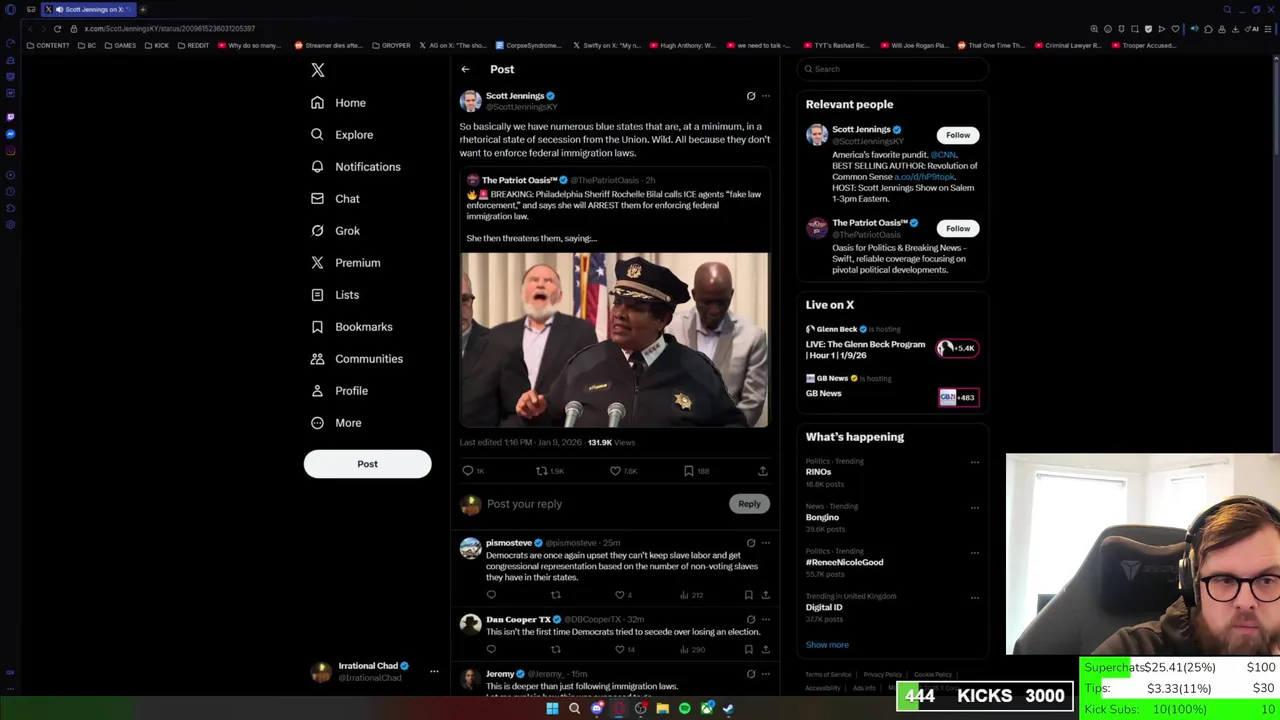Open three-dot menu on pismosteve reply

766,543
